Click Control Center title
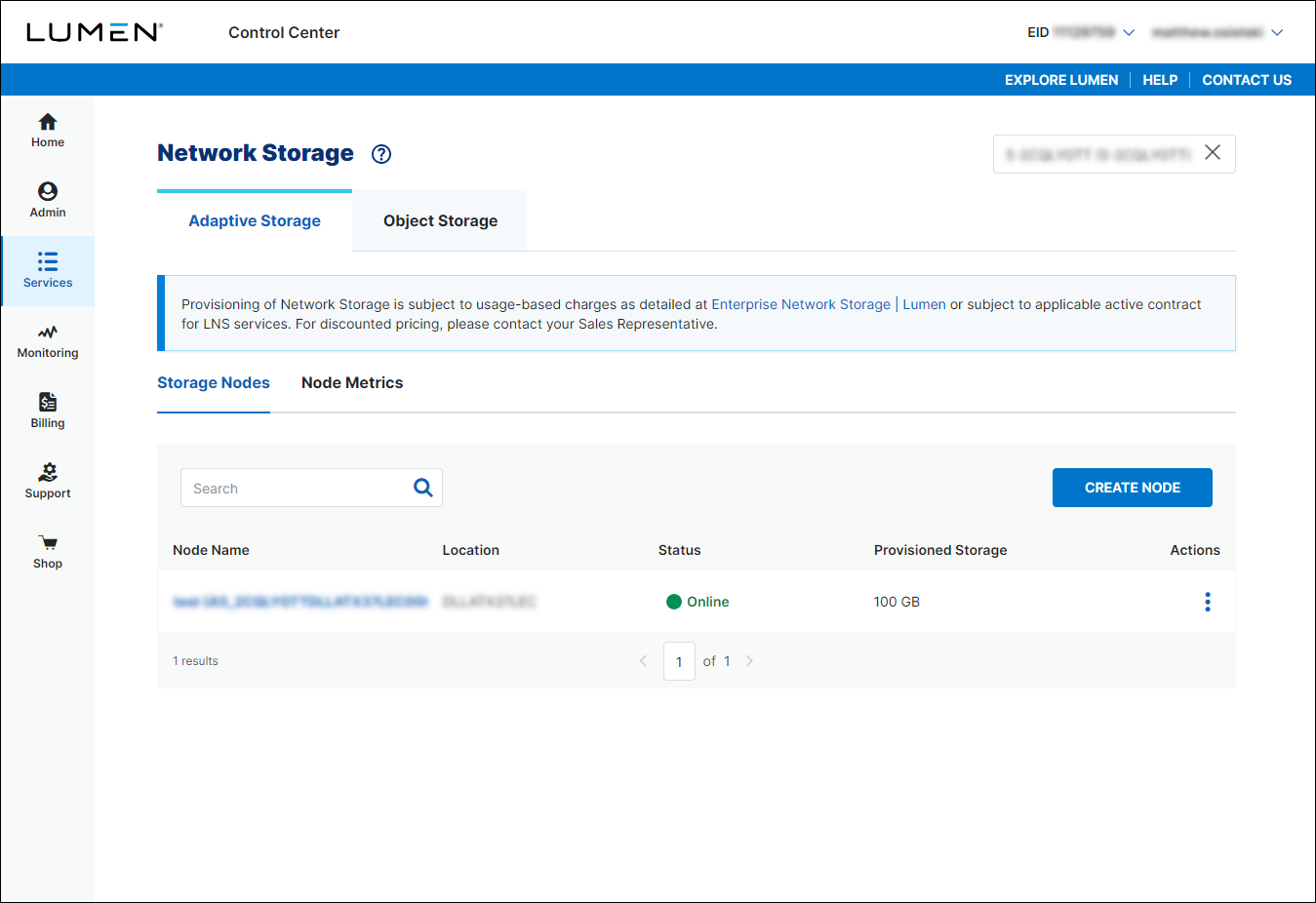This screenshot has height=903, width=1316. pos(284,32)
